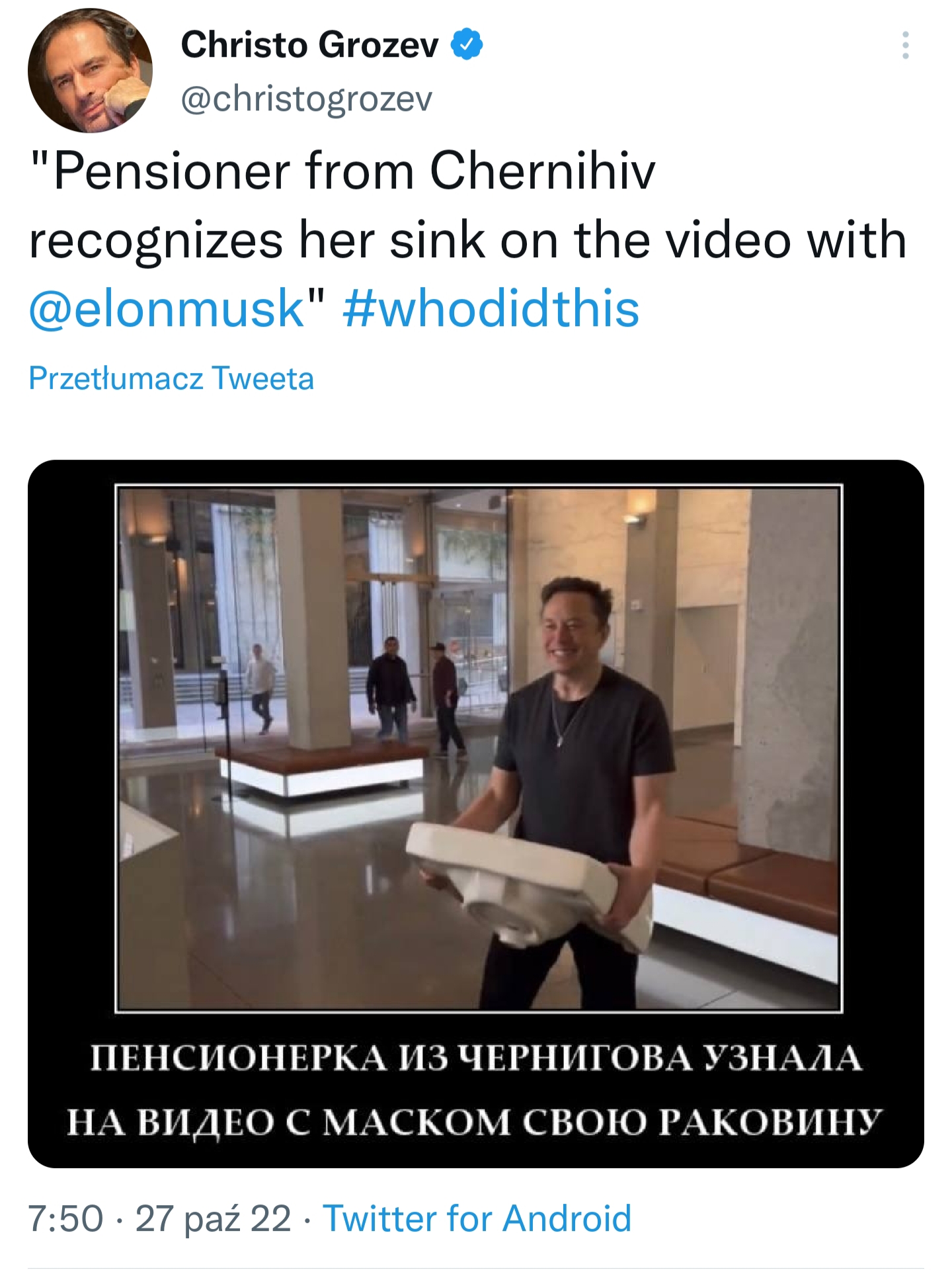Tap the word Chernihiv in tweet

tap(542, 171)
